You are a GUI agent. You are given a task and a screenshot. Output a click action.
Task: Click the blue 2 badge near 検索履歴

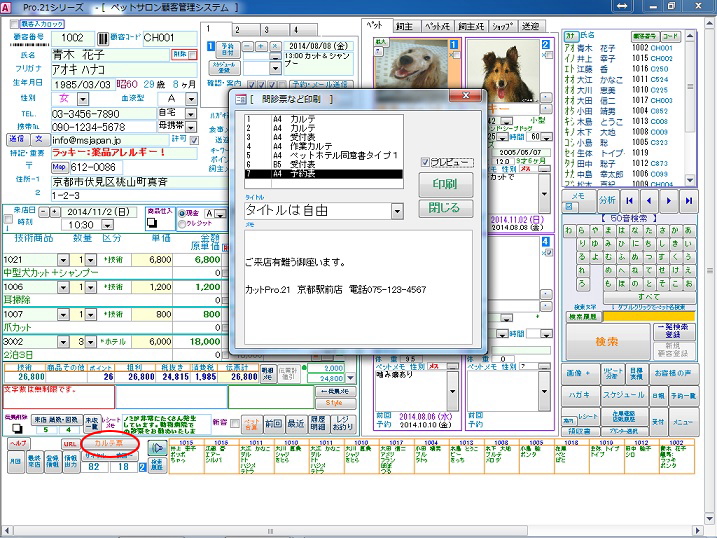(x=142, y=467)
